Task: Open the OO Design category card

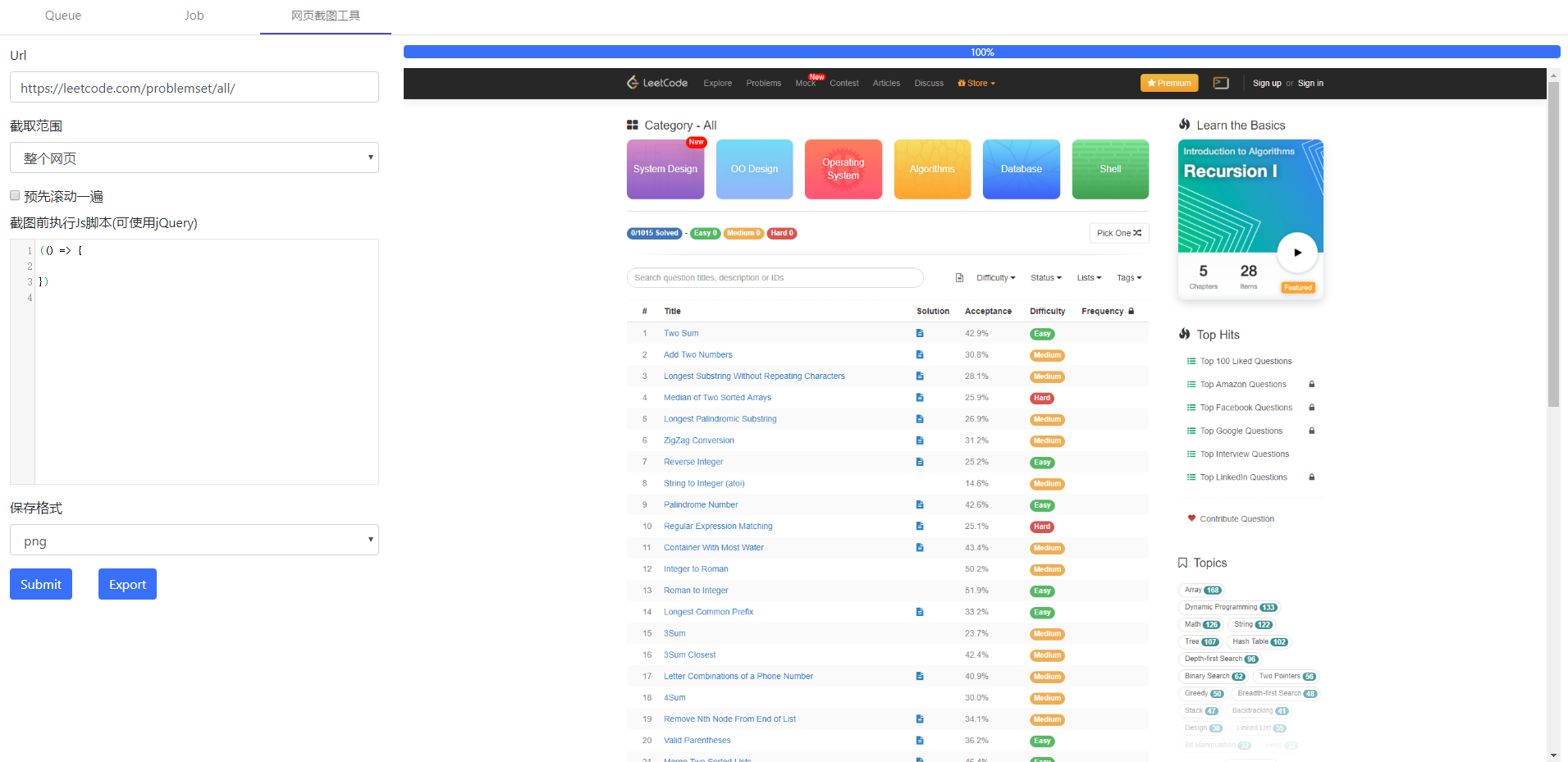Action: 755,169
